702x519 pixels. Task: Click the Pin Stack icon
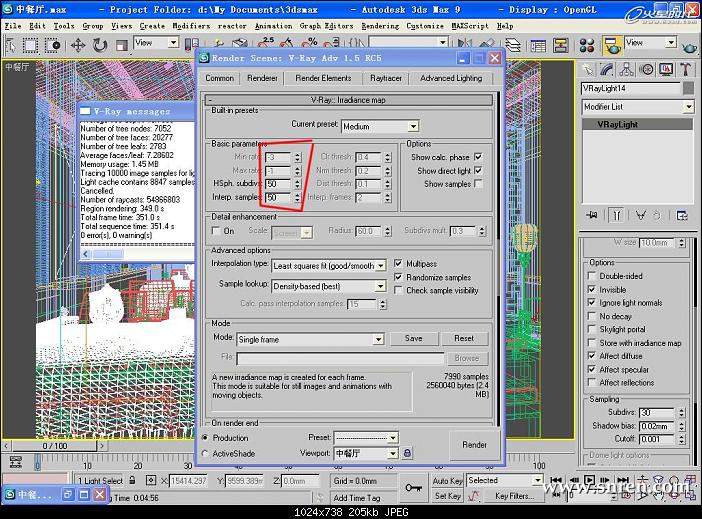(593, 214)
